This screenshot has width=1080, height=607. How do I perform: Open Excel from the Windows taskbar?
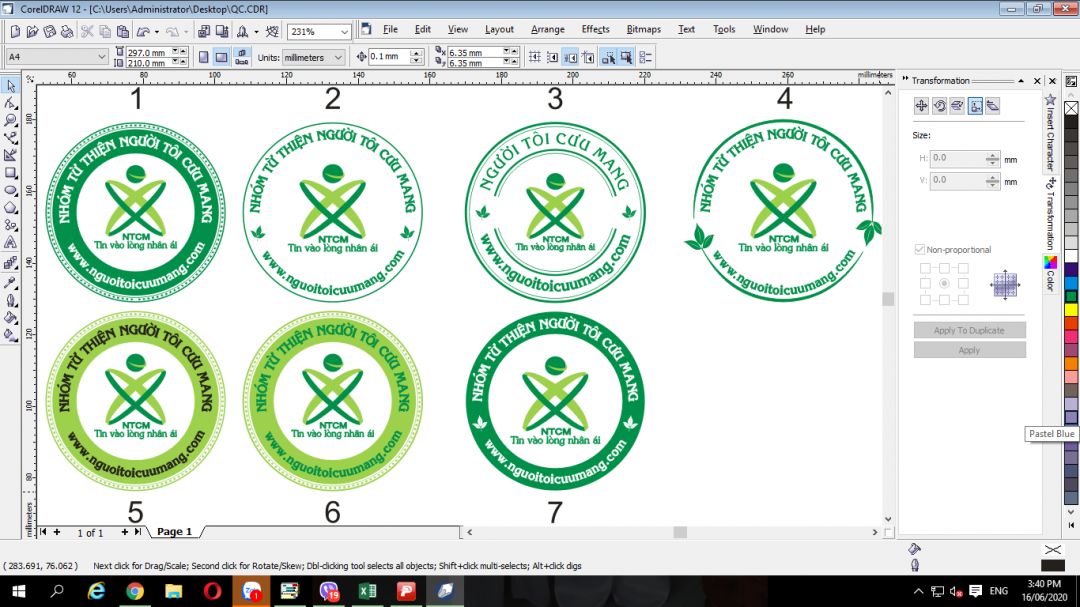click(367, 591)
